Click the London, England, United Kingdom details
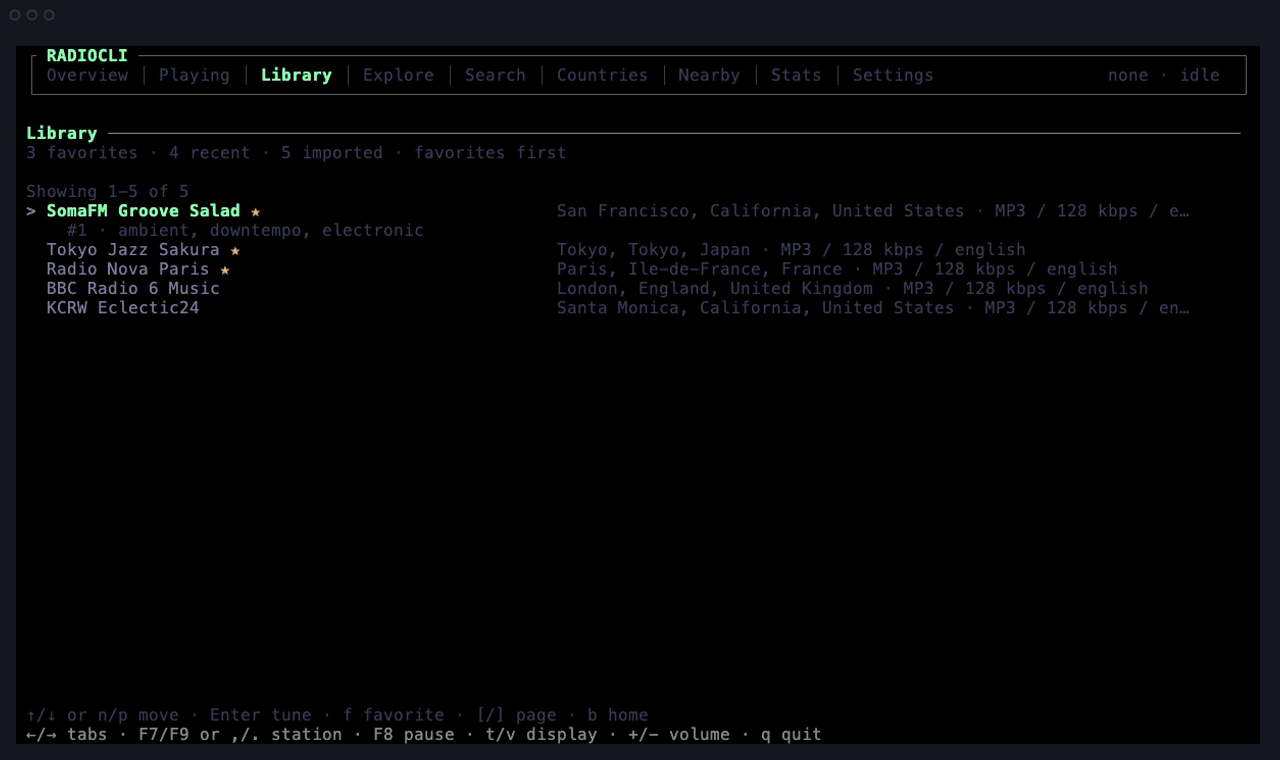Viewport: 1280px width, 760px height. [x=852, y=288]
